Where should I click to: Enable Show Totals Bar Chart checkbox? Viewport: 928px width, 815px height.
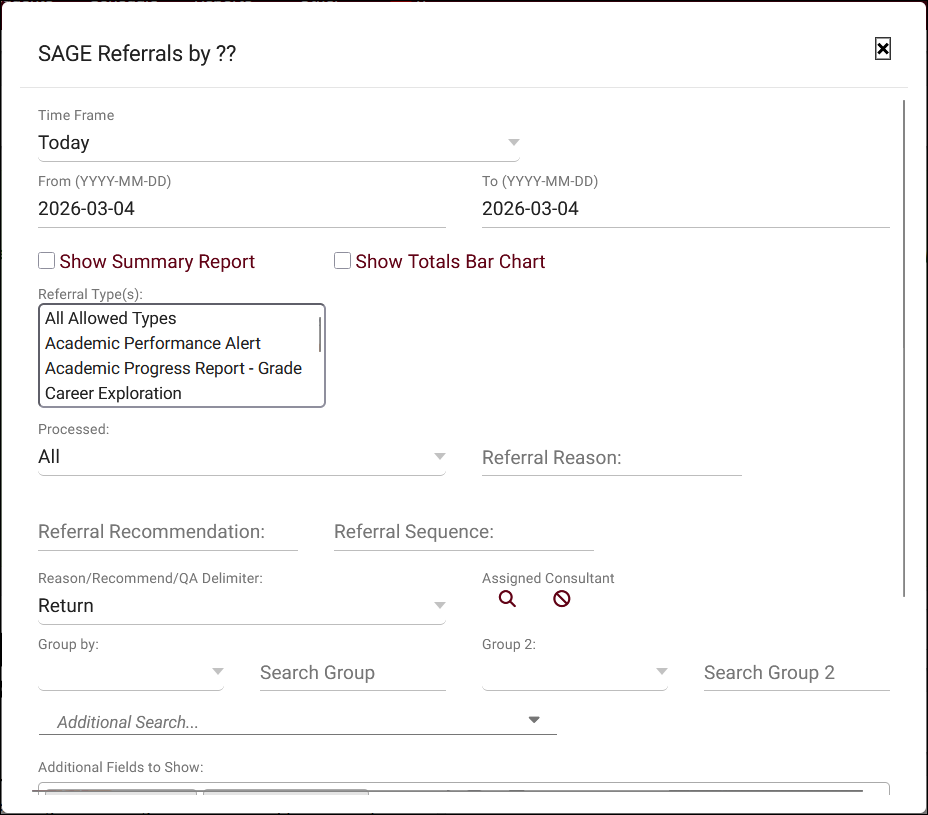click(342, 260)
